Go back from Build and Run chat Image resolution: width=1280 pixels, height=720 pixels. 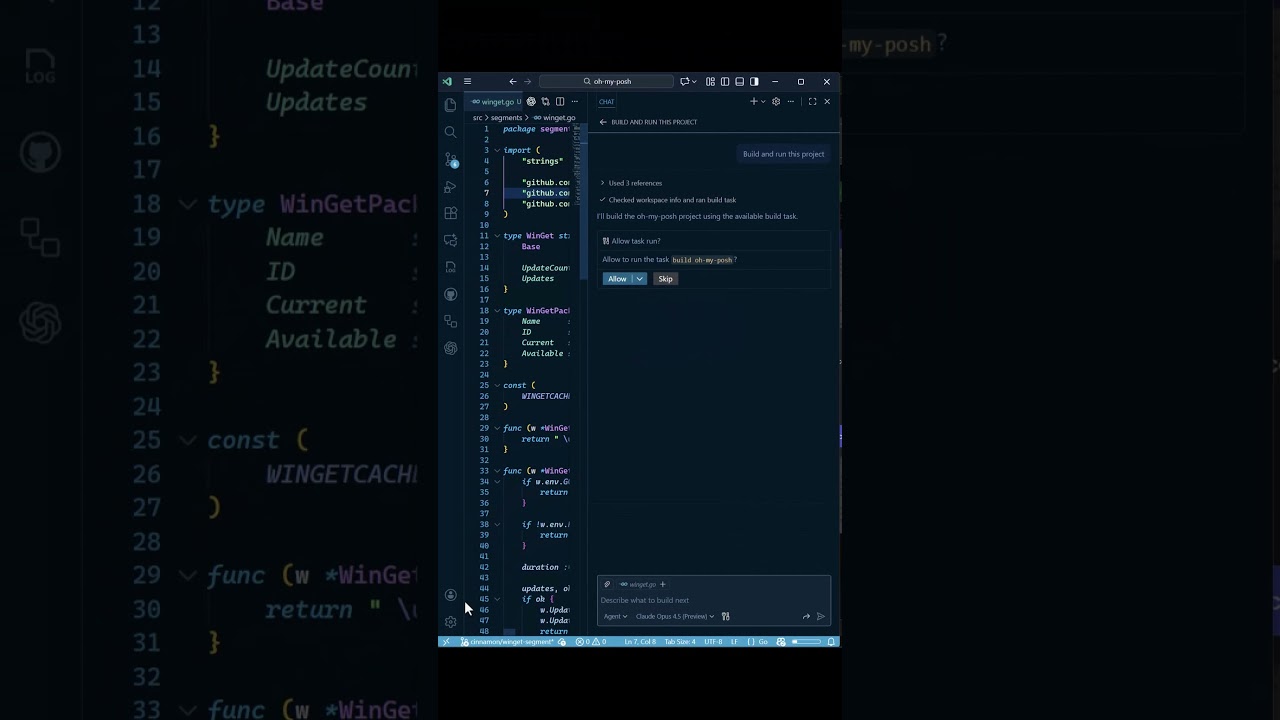pos(603,122)
